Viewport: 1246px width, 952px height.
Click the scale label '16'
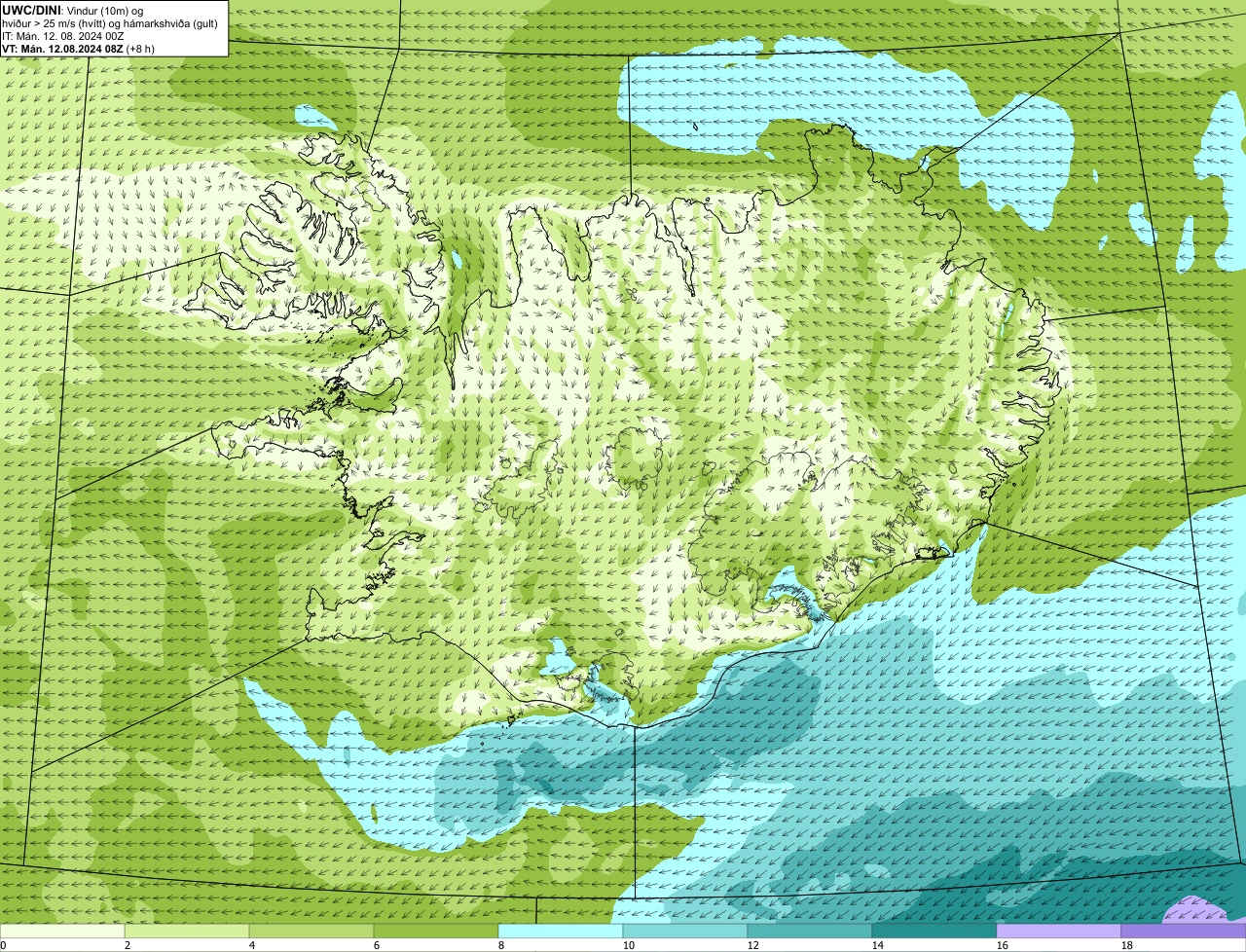pyautogui.click(x=1003, y=945)
